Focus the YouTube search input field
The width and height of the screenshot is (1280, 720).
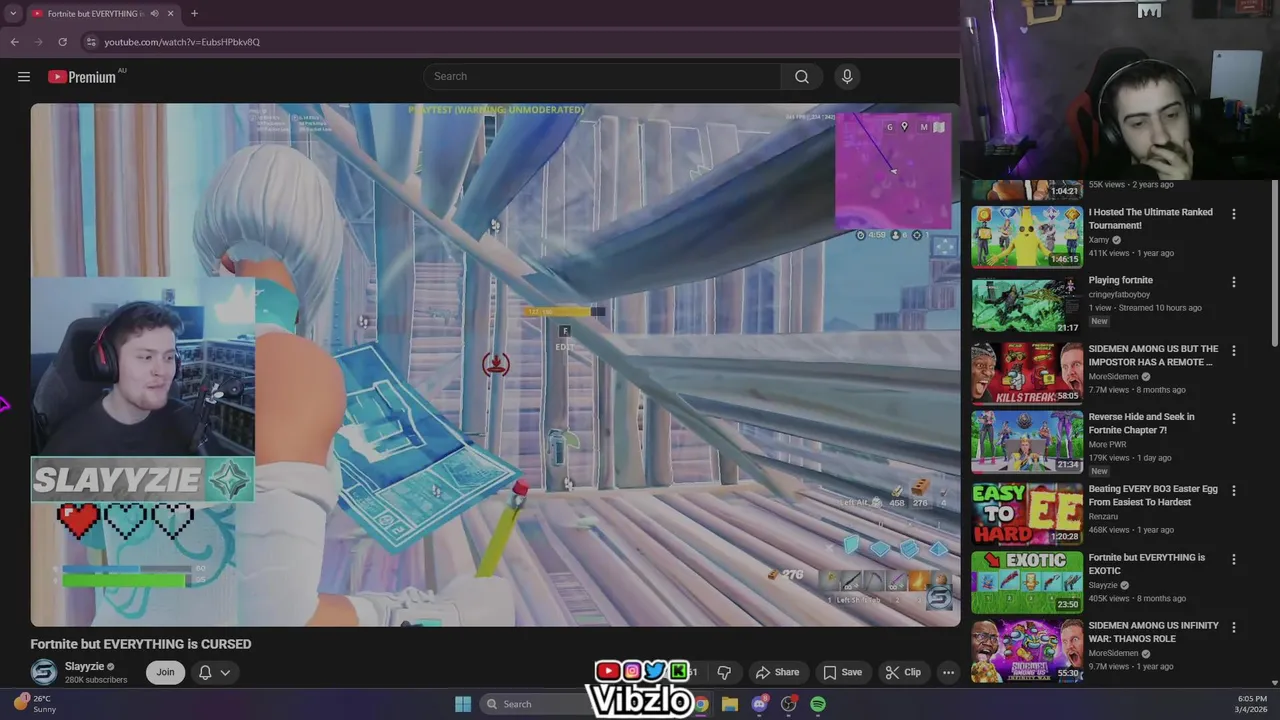point(603,77)
